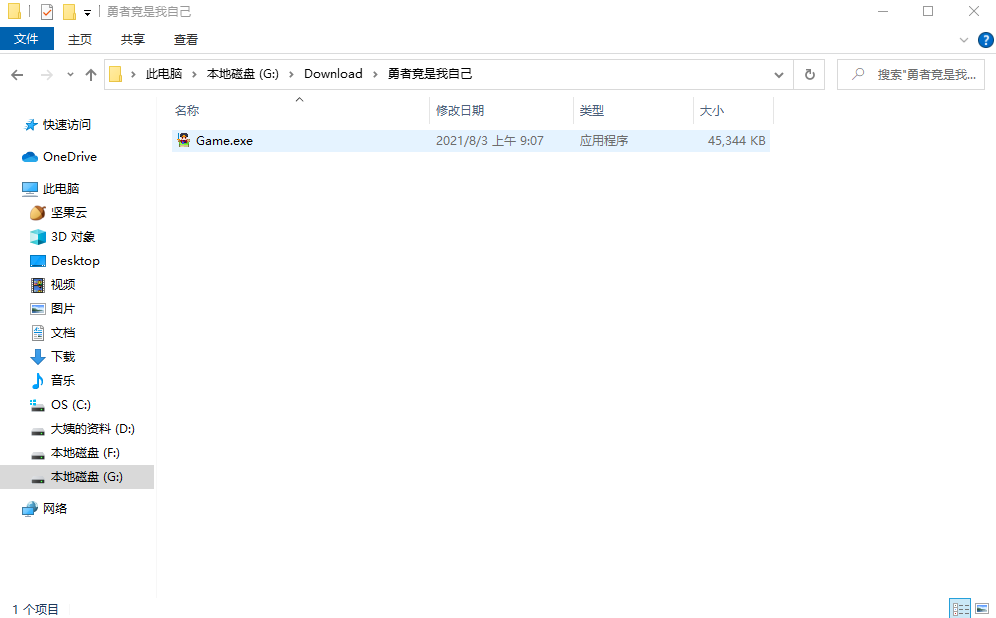The height and width of the screenshot is (618, 996).
Task: Click the 坚果云 nut icon
Action: click(x=38, y=213)
